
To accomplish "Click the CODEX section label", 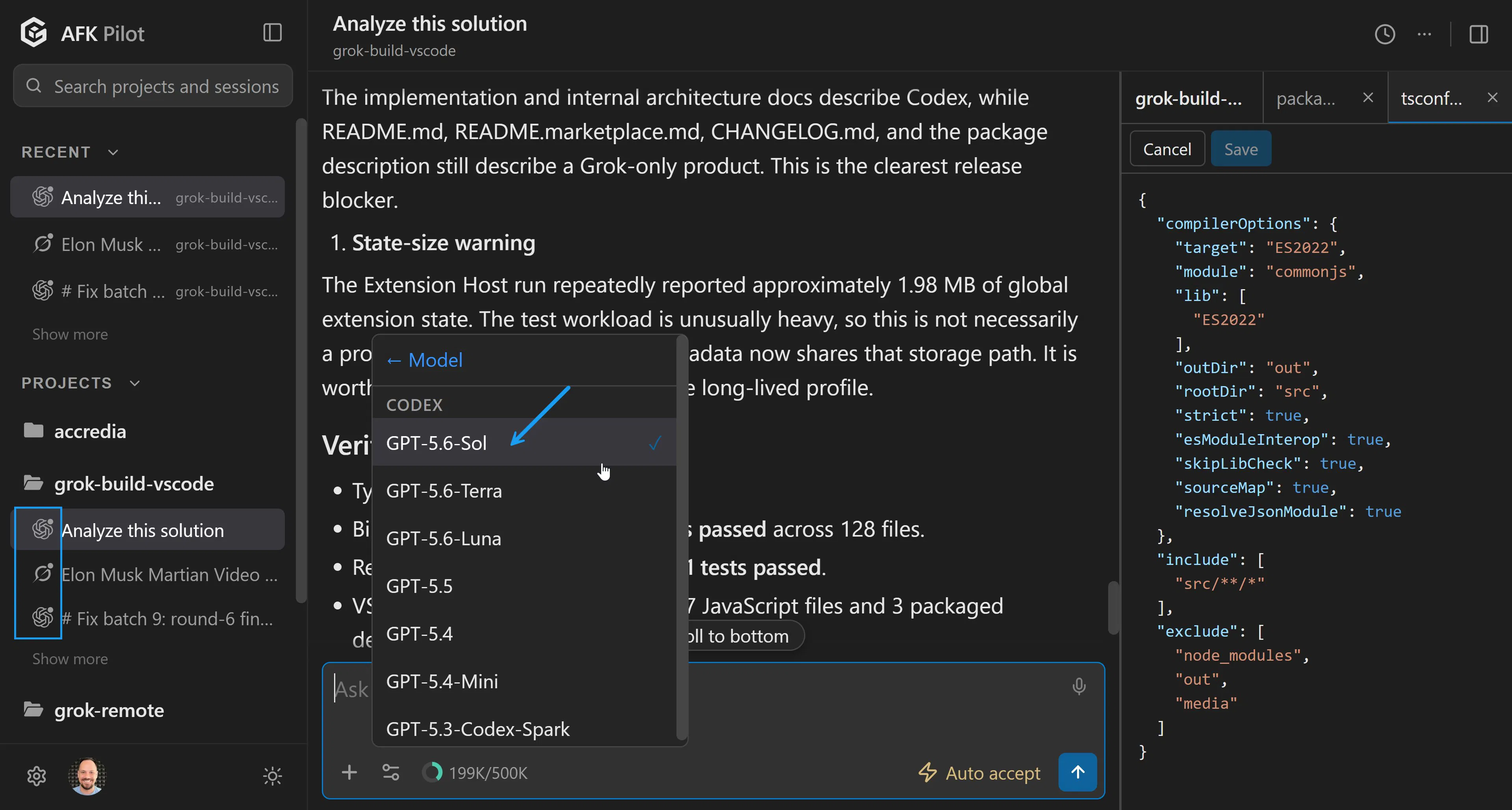I will pos(414,405).
